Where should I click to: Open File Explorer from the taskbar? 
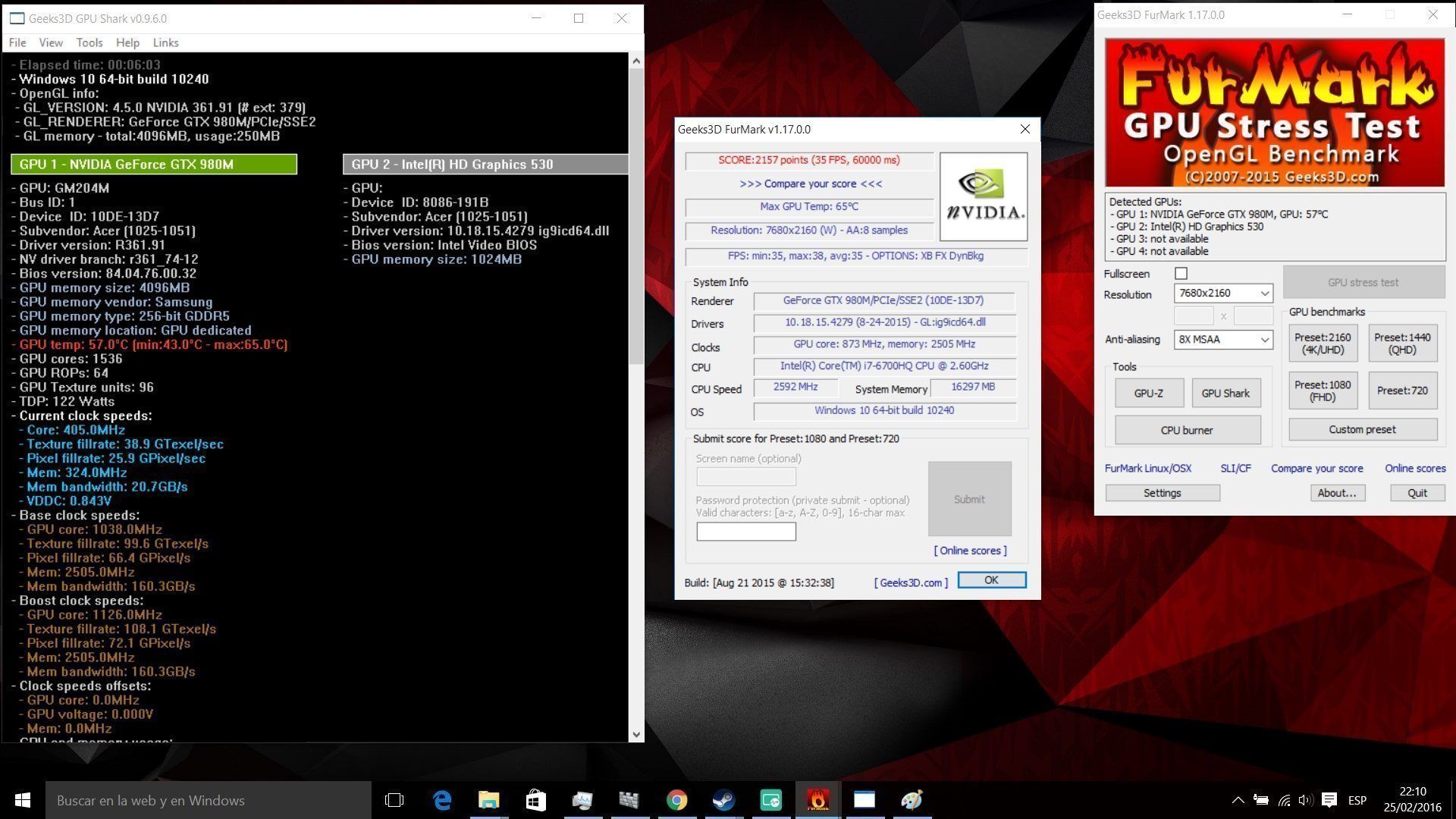(489, 800)
